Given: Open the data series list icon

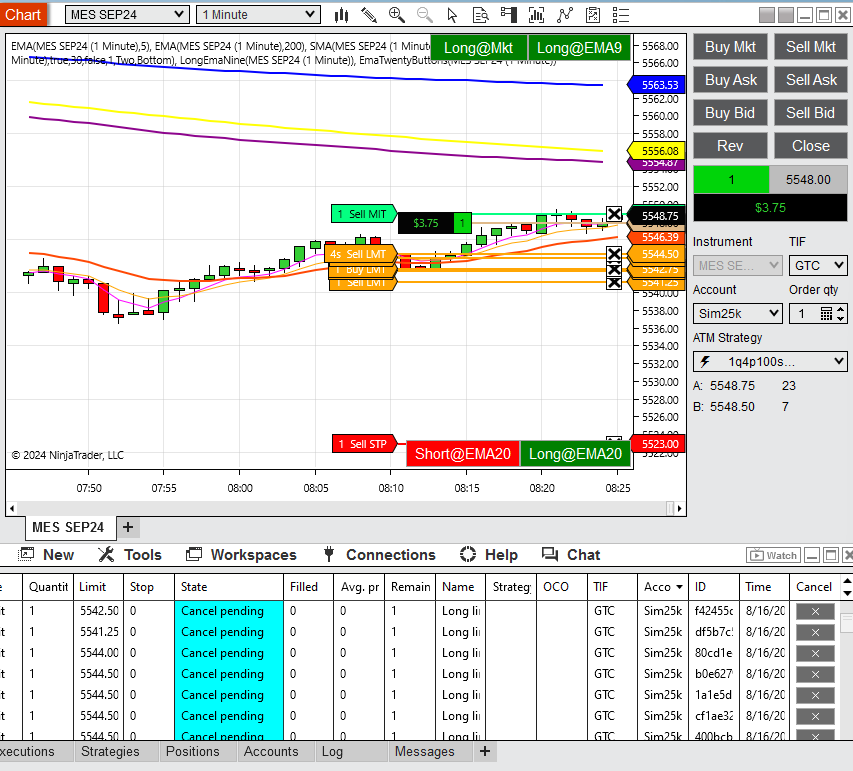Looking at the screenshot, I should point(621,15).
